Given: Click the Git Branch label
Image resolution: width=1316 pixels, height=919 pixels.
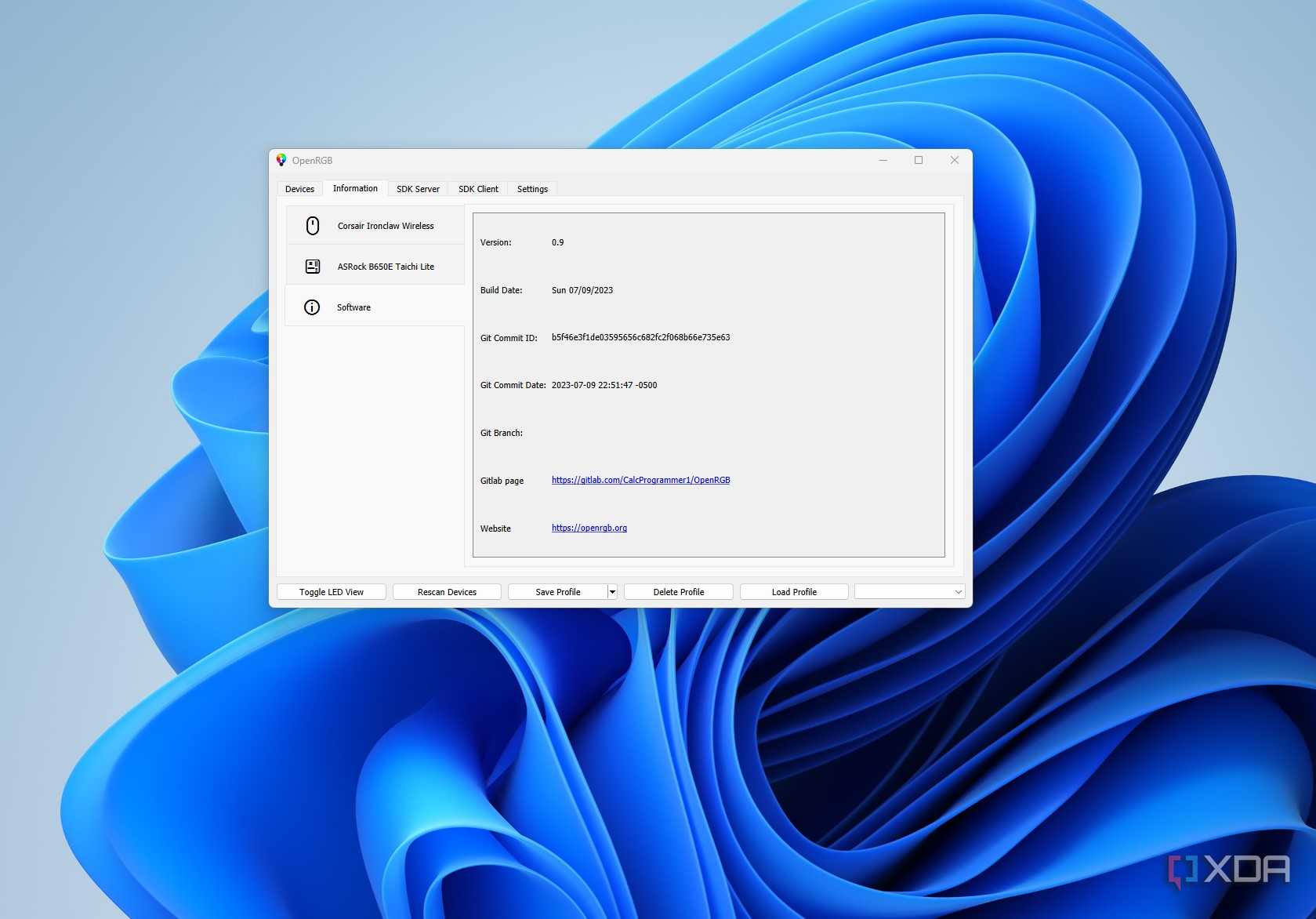Looking at the screenshot, I should 502,433.
